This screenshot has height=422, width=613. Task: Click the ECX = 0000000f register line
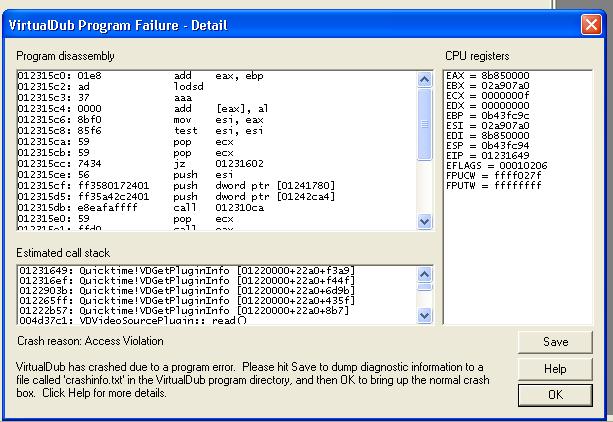click(x=488, y=95)
